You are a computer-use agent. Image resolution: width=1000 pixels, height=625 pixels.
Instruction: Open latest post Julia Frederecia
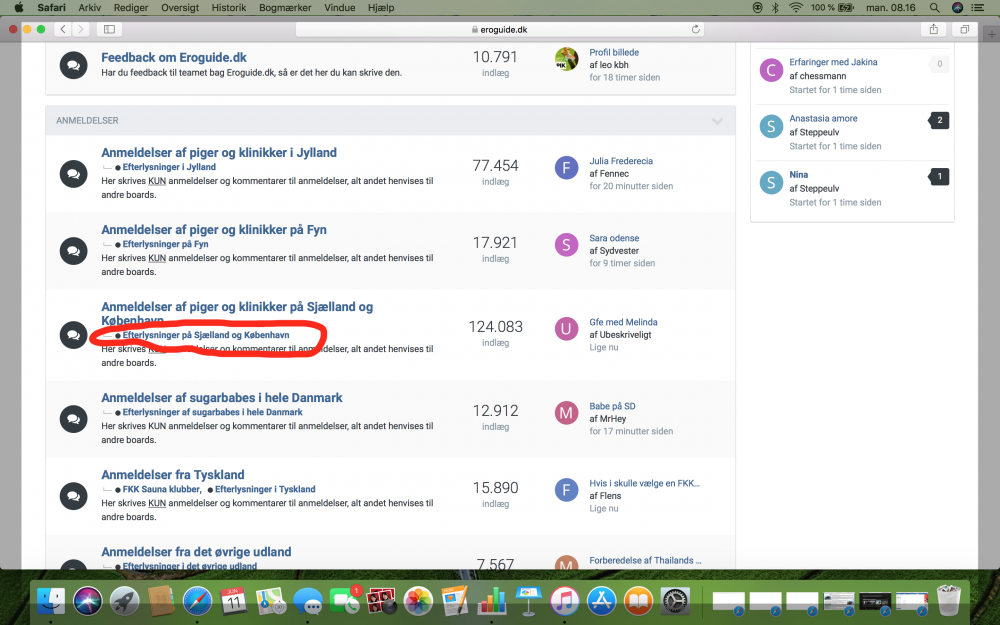tap(621, 161)
